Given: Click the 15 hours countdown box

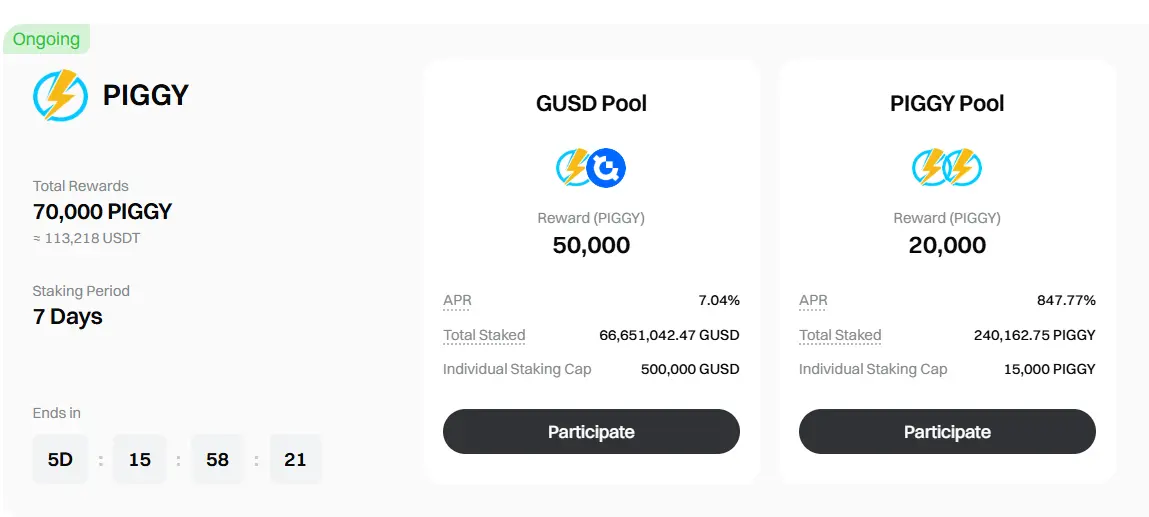Looking at the screenshot, I should tap(139, 460).
